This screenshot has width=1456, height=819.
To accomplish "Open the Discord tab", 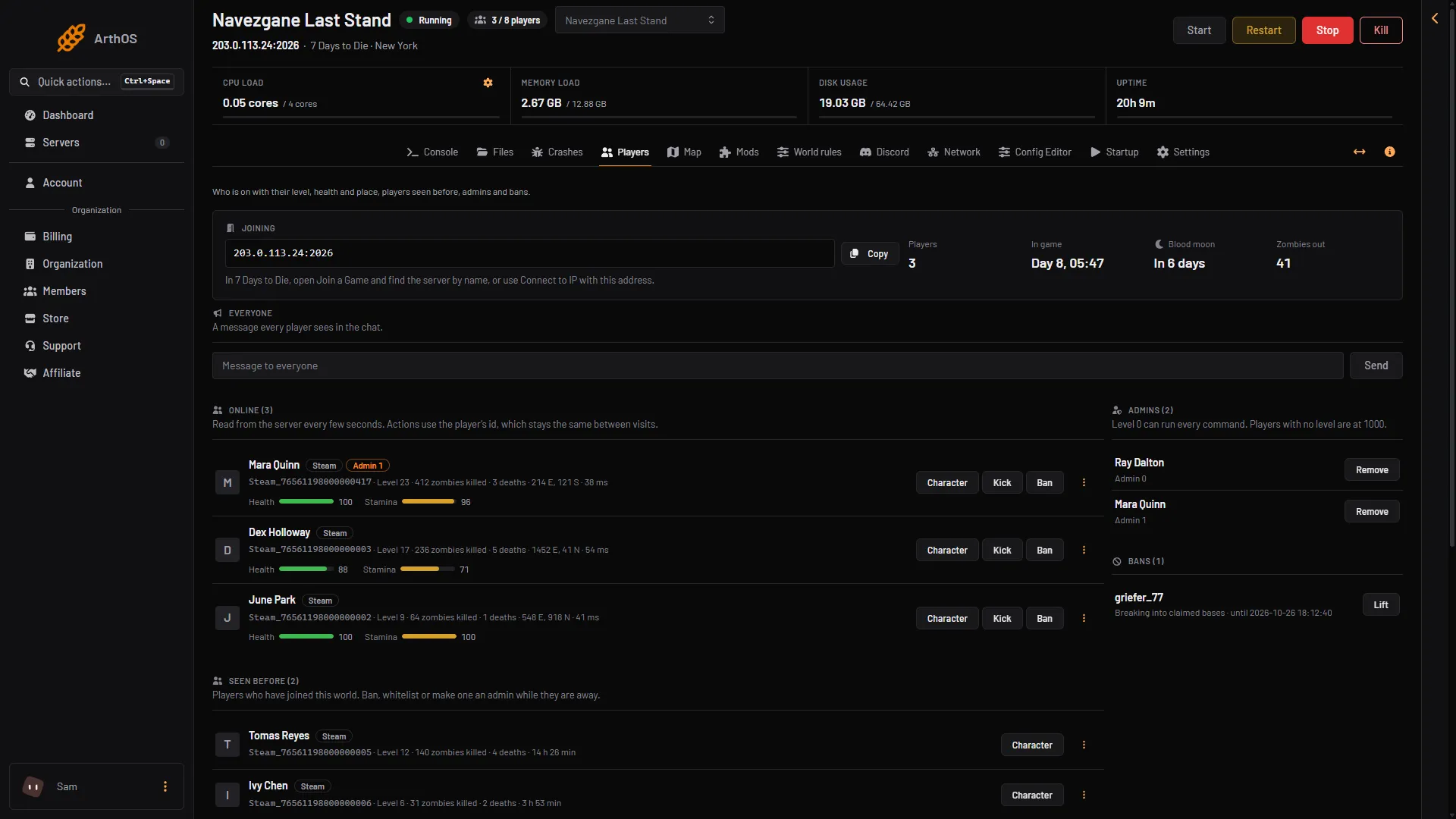I will (884, 152).
